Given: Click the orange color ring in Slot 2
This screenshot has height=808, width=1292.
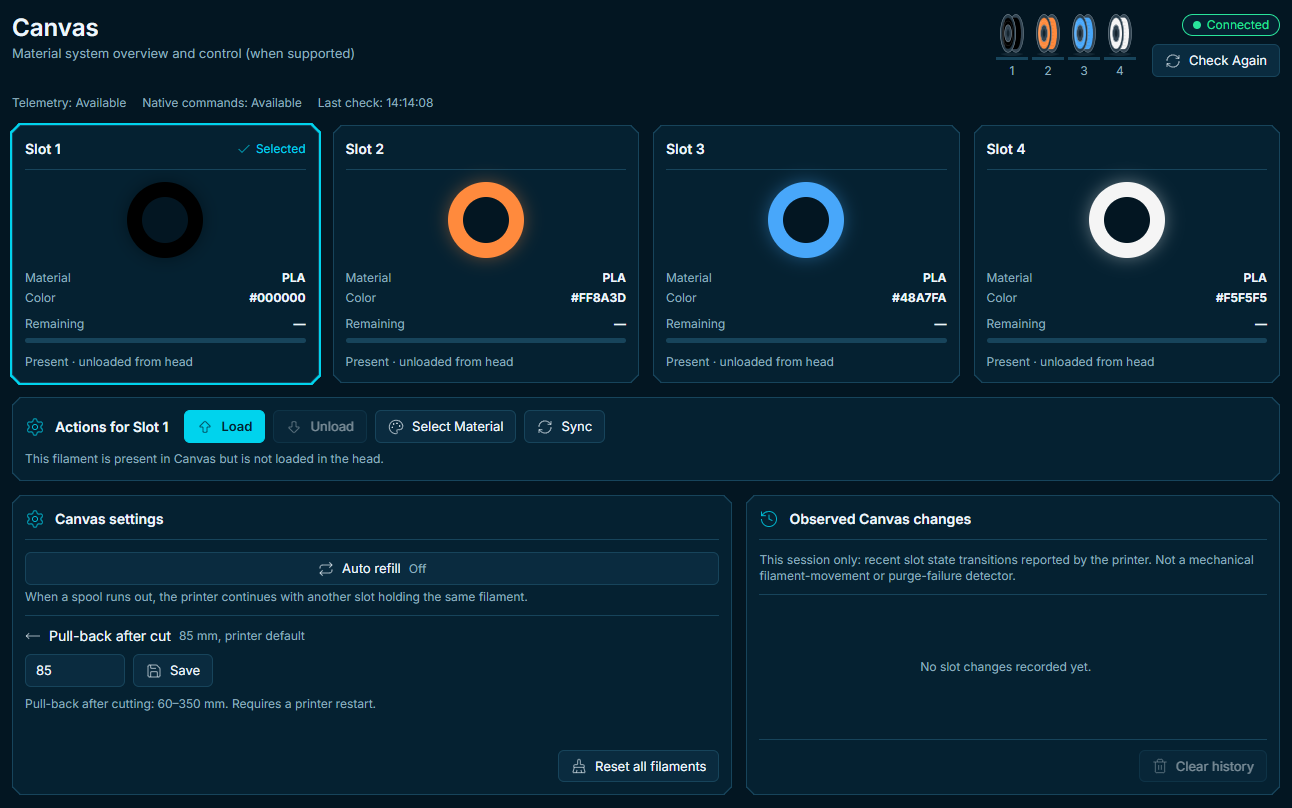Looking at the screenshot, I should tap(486, 220).
